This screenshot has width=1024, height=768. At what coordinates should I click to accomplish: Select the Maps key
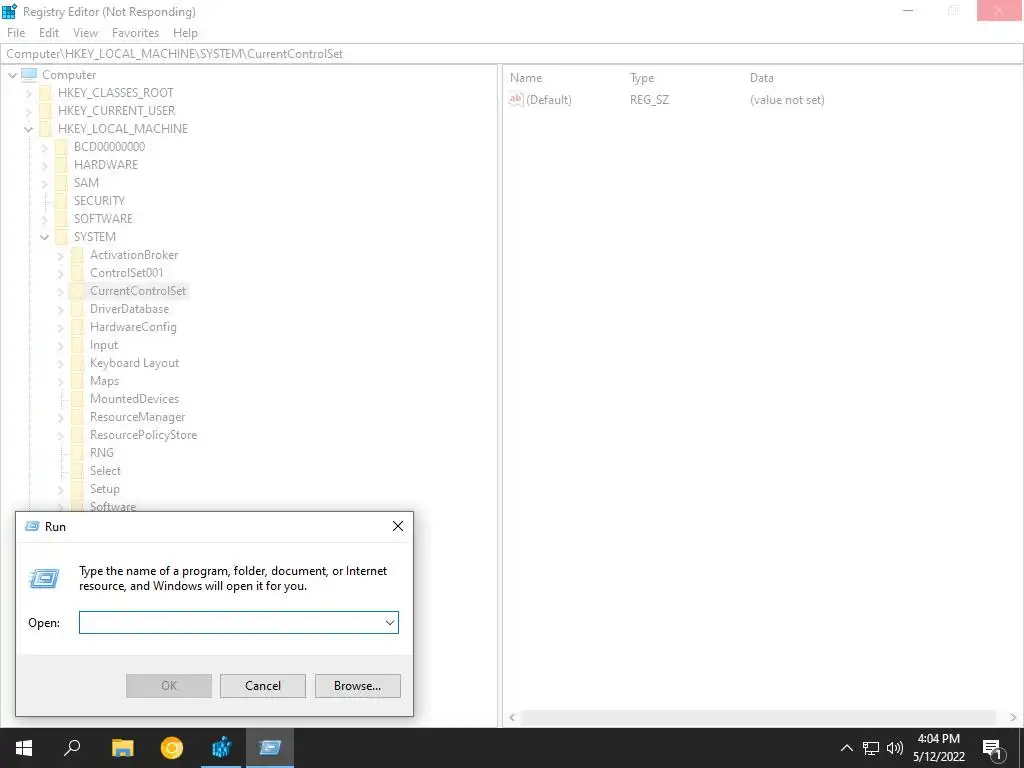coord(104,381)
